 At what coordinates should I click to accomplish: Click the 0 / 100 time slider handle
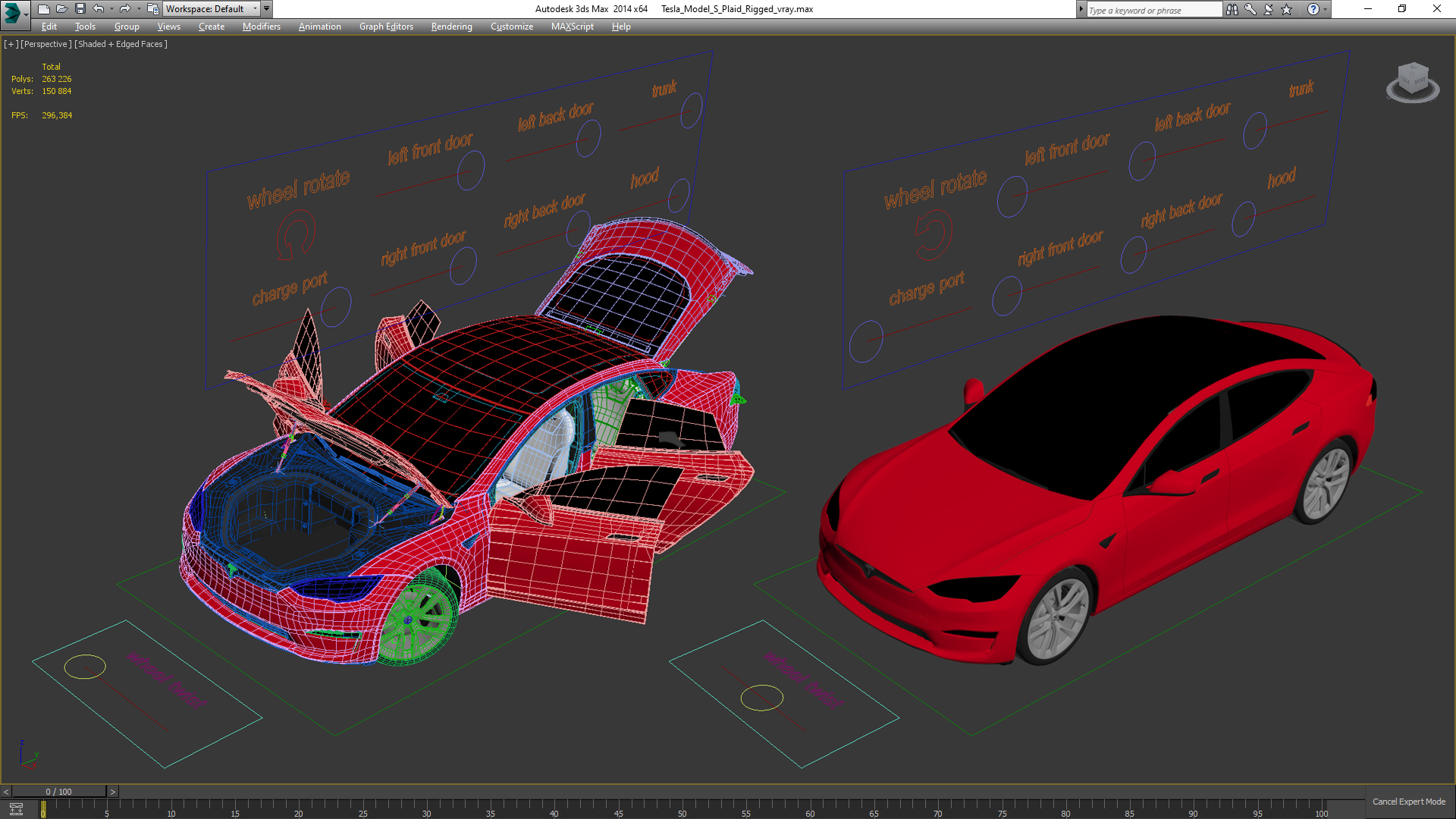[x=59, y=792]
